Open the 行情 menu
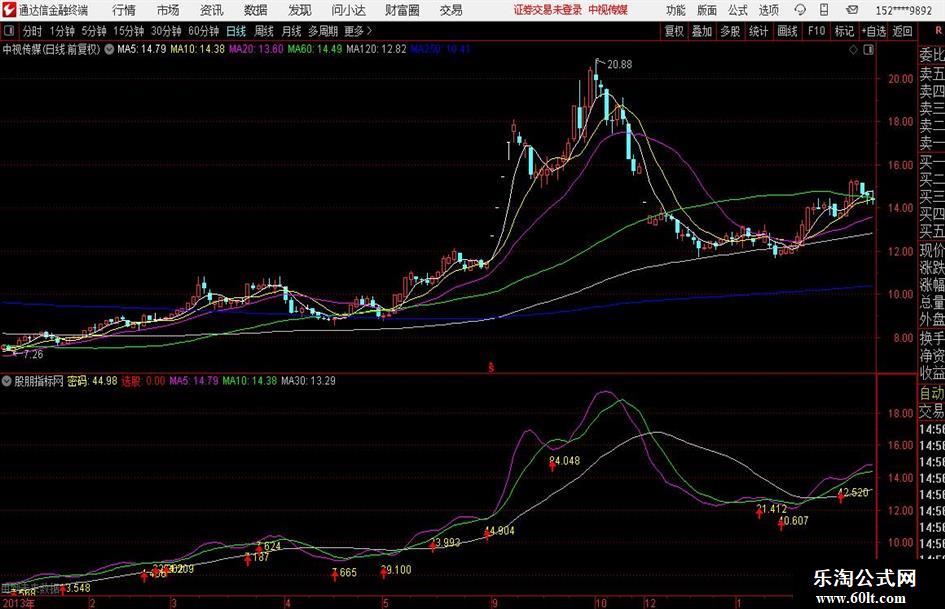Image resolution: width=945 pixels, height=609 pixels. pos(124,10)
